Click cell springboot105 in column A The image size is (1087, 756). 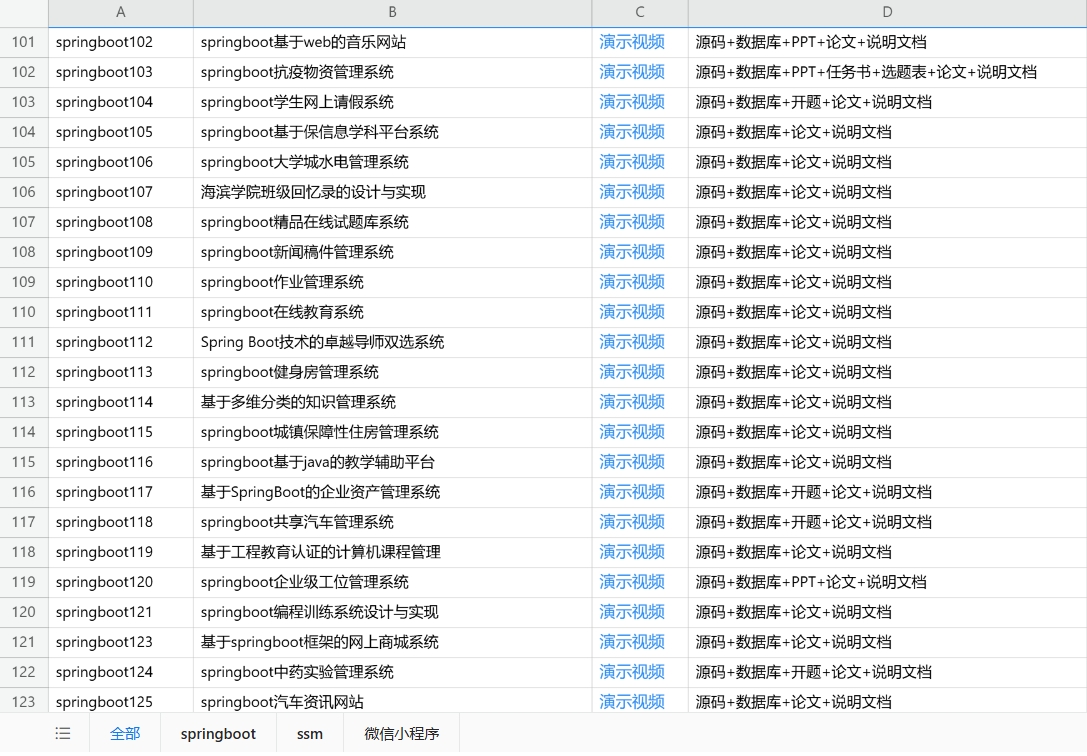(121, 132)
